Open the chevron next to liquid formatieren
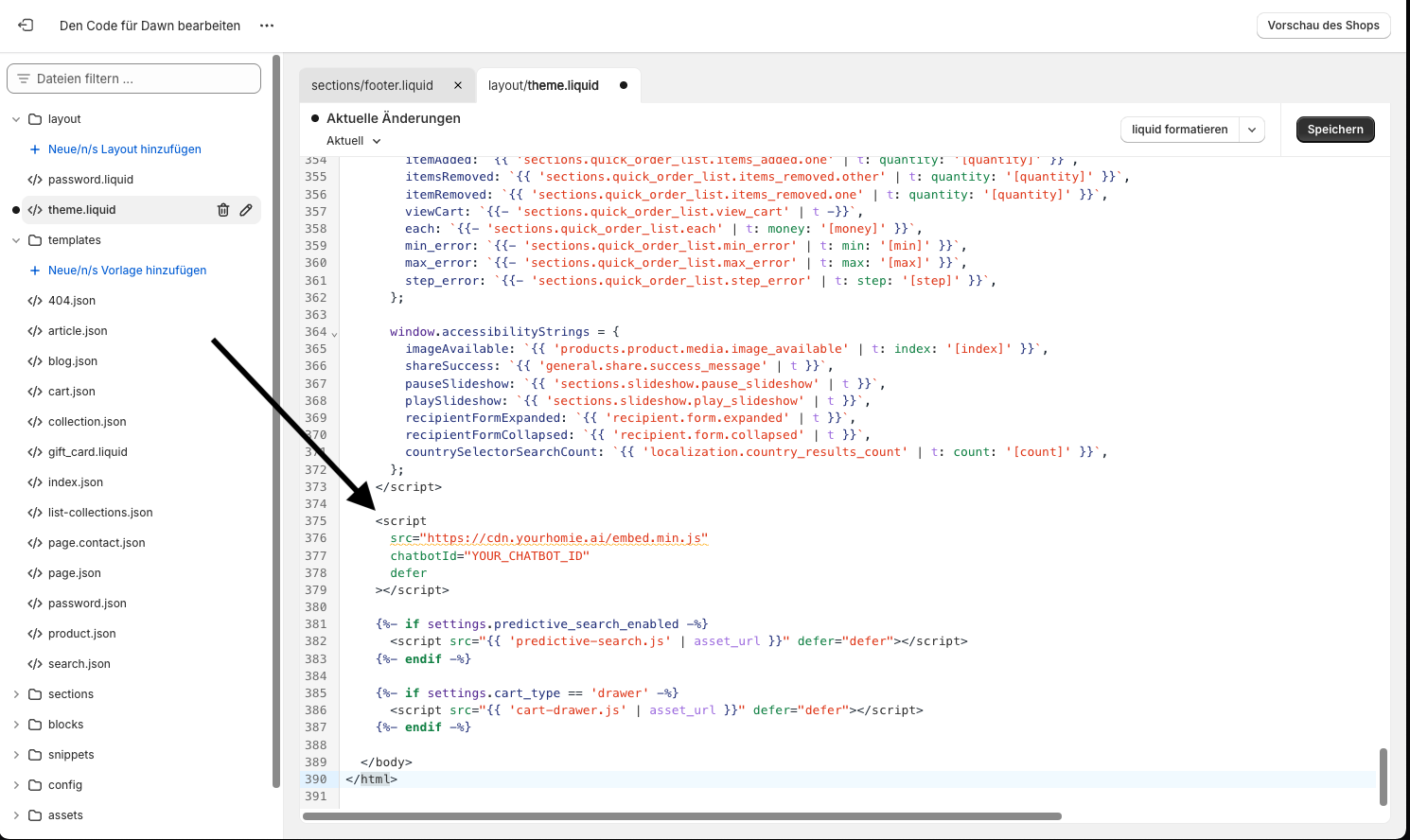The width and height of the screenshot is (1410, 840). click(1252, 129)
